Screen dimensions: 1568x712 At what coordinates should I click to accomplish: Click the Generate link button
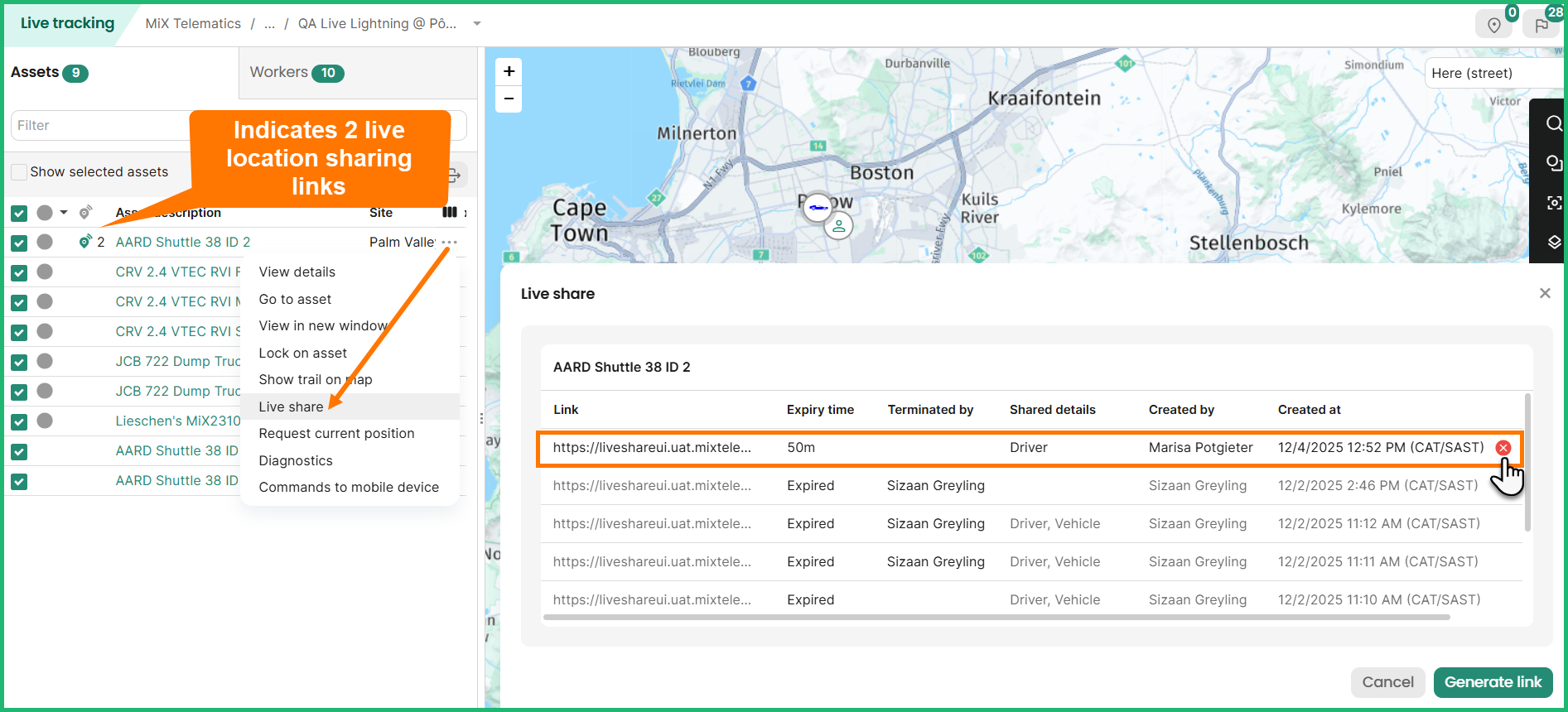pos(1493,682)
